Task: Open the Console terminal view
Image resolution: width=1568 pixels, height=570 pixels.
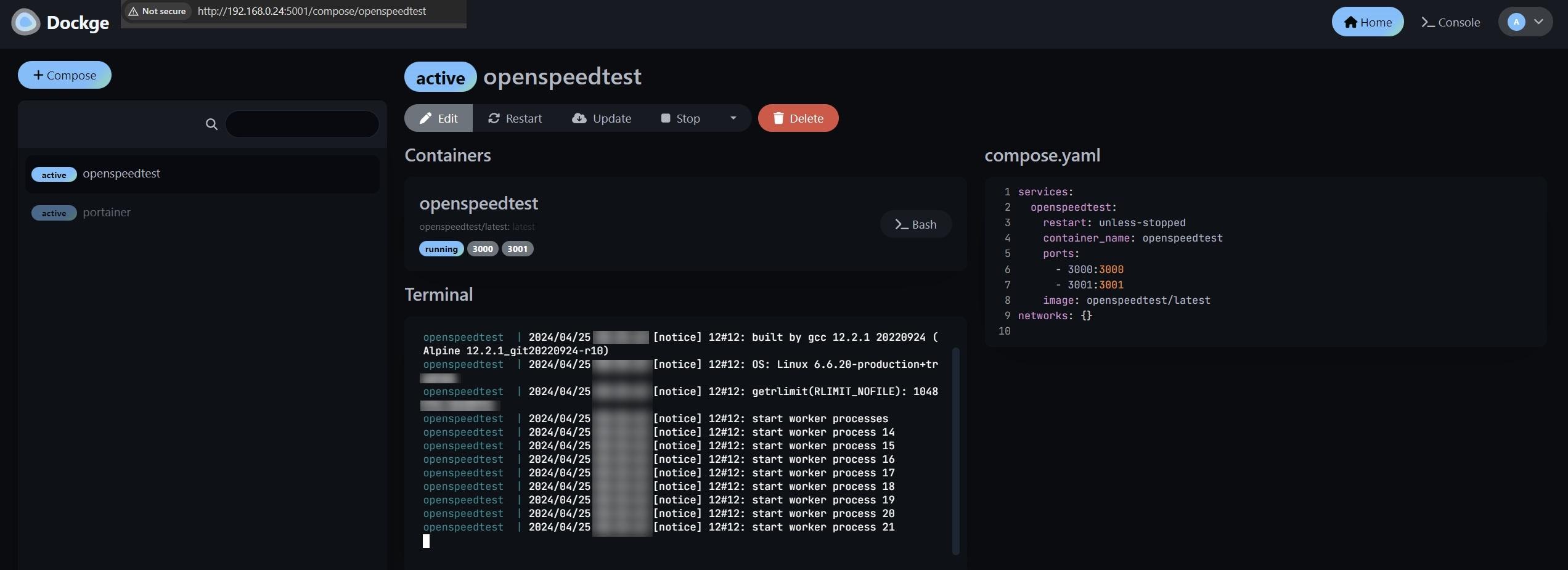Action: pos(1450,22)
